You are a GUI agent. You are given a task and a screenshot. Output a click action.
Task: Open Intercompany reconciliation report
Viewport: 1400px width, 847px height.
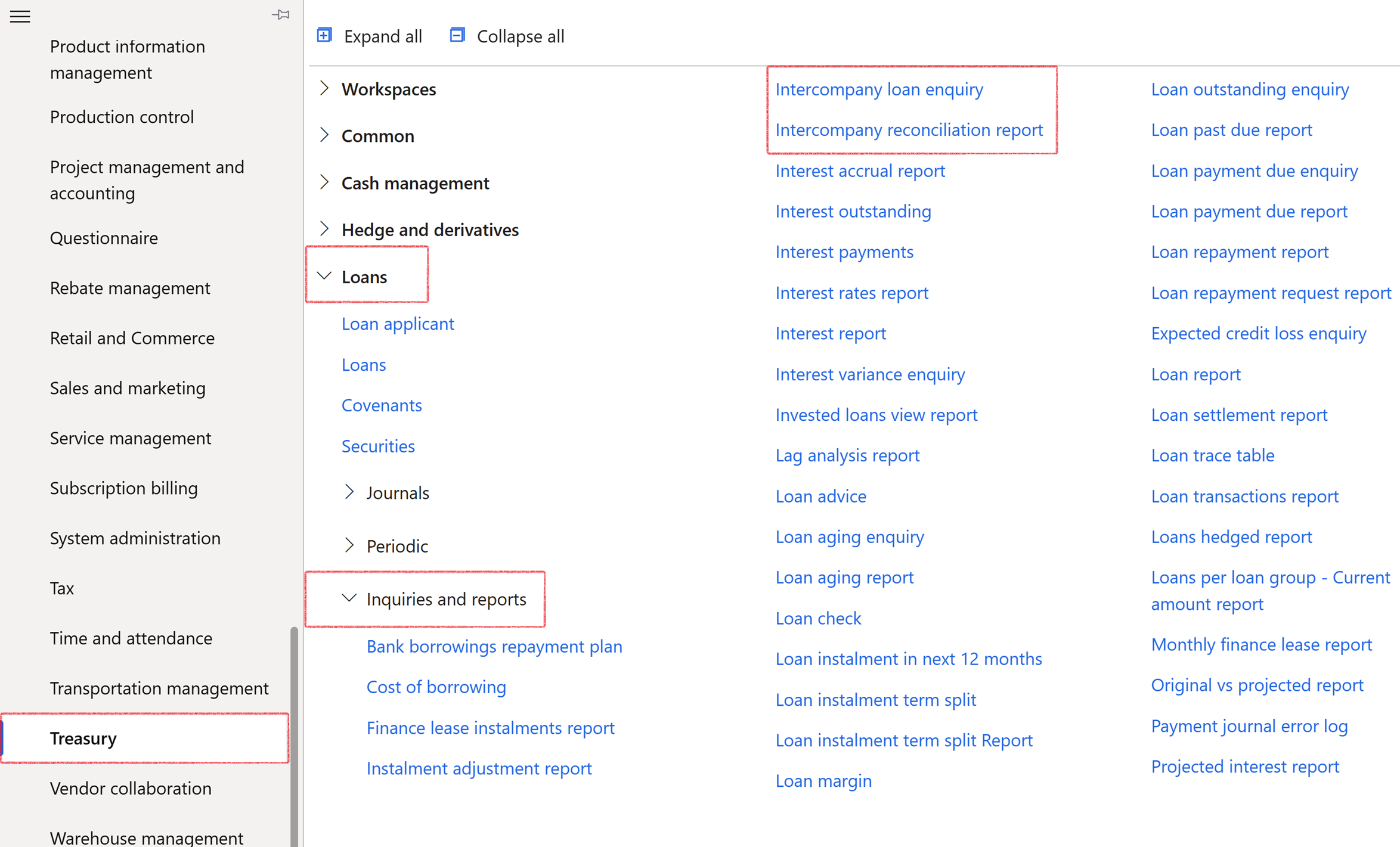click(x=909, y=130)
